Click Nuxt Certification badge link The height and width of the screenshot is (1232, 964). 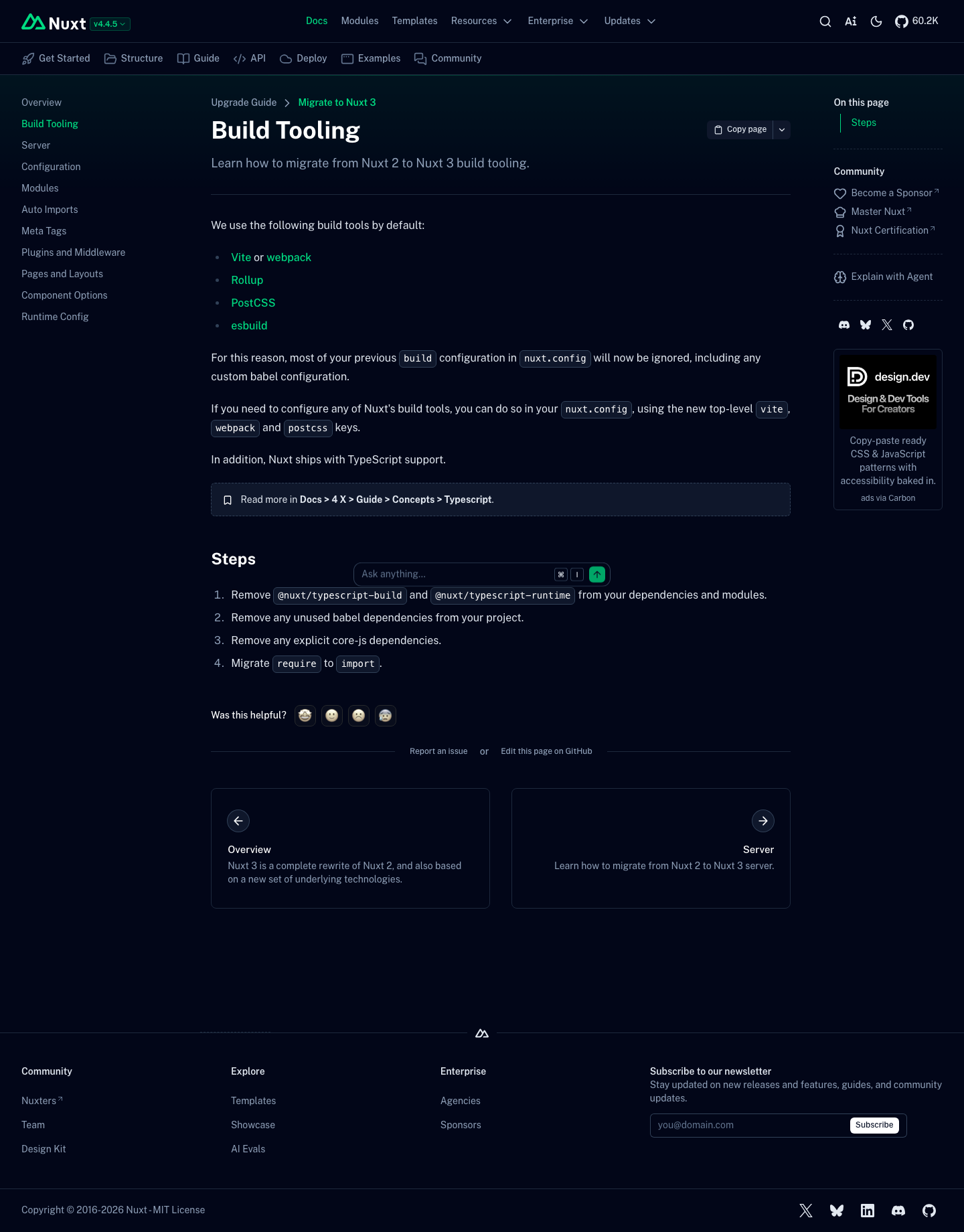[884, 230]
